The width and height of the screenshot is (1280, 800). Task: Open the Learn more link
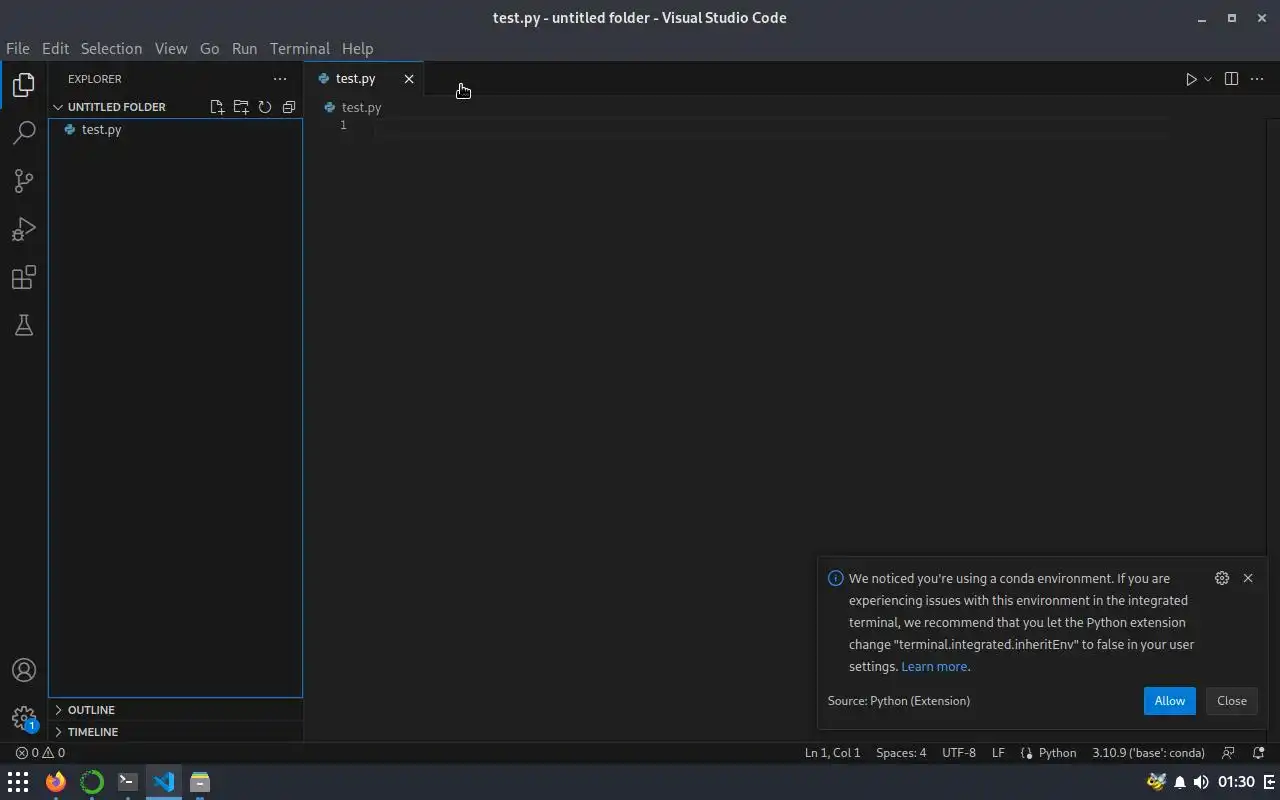click(935, 667)
